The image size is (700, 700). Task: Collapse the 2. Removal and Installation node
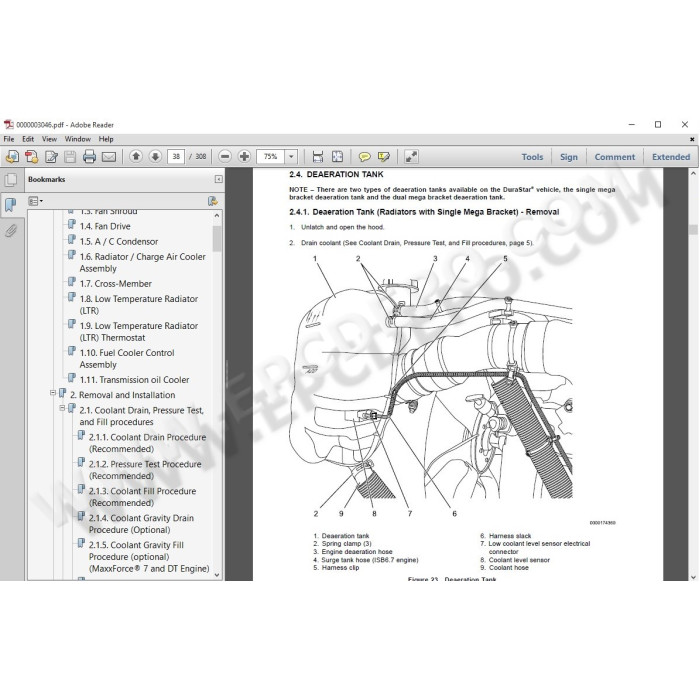pos(53,393)
